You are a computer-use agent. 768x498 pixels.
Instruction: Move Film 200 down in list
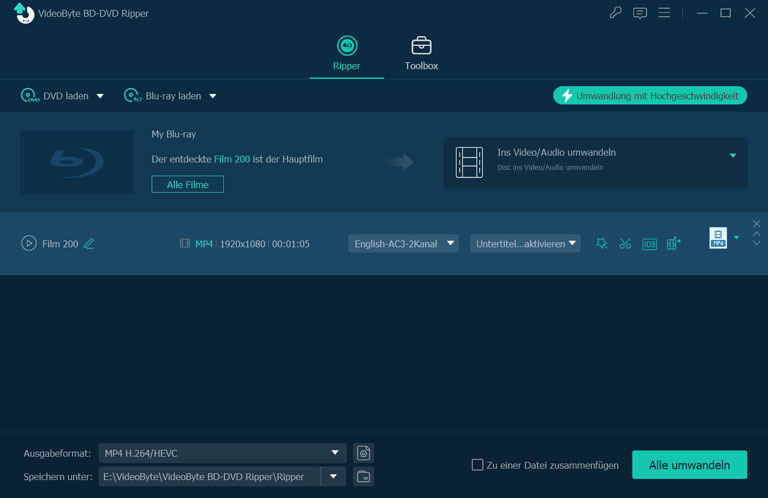pos(756,243)
